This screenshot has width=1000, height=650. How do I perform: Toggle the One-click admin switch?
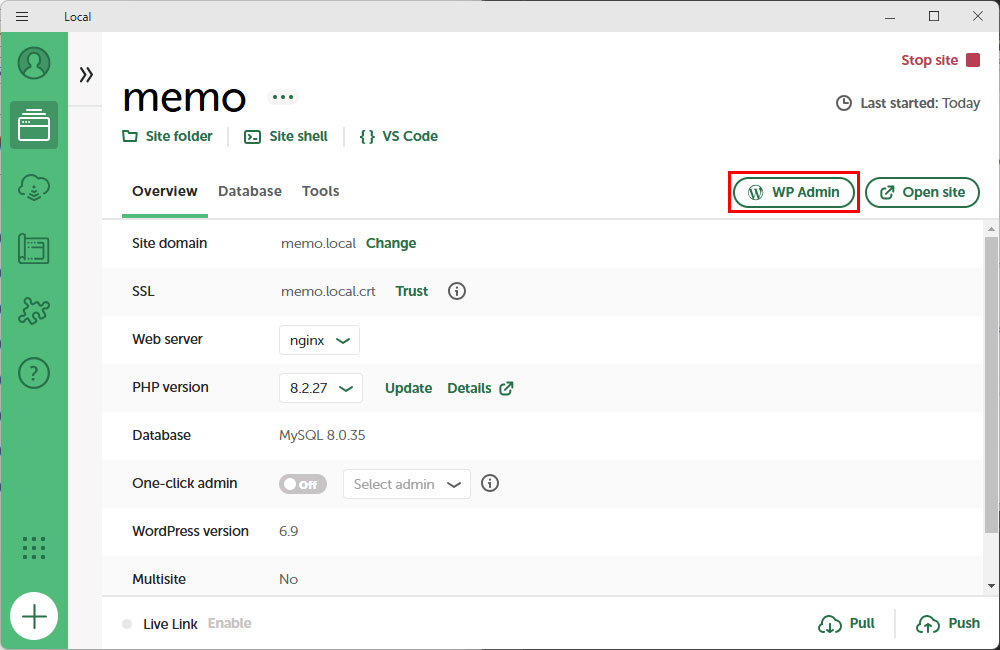(302, 484)
